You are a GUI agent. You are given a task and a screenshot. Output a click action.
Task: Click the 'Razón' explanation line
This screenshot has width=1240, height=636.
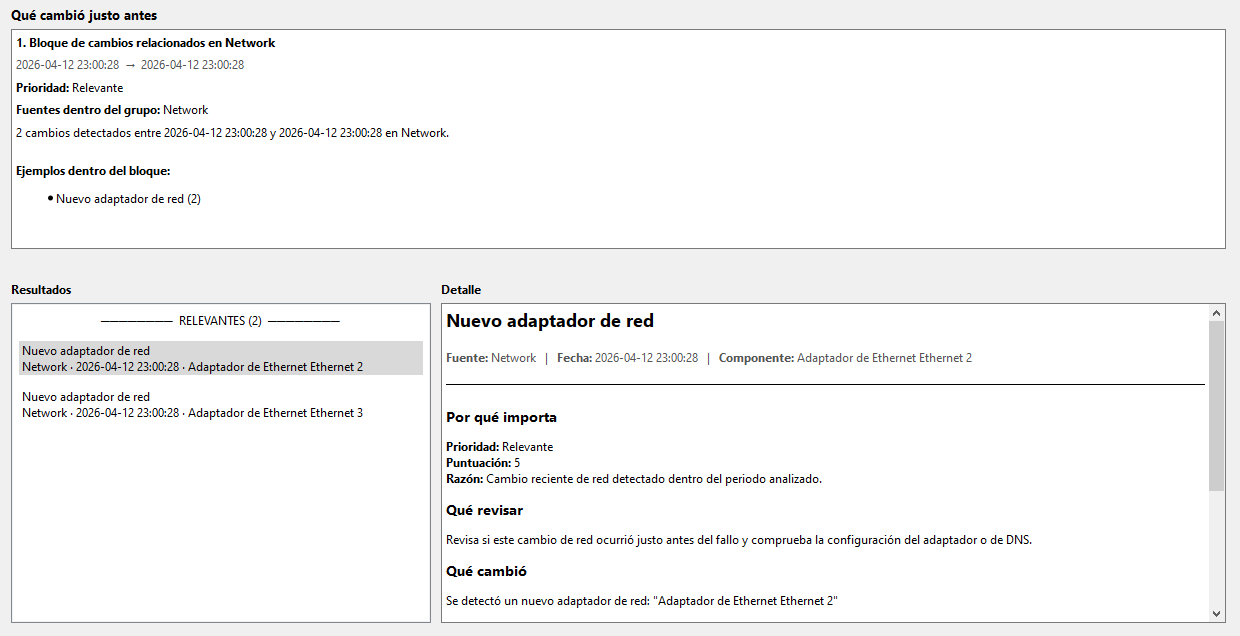tap(634, 479)
